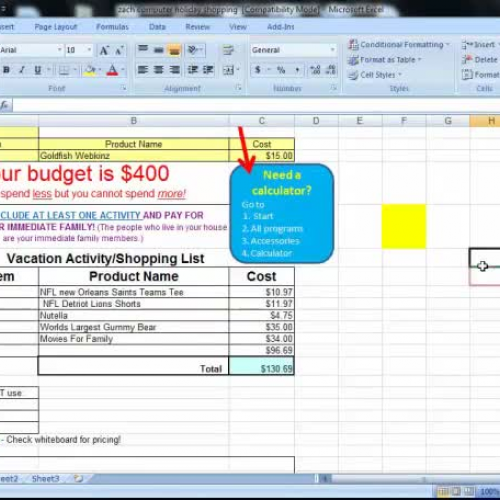Open the Borders arrow dropdown
Screen dimensions: 500x500
tap(75, 70)
